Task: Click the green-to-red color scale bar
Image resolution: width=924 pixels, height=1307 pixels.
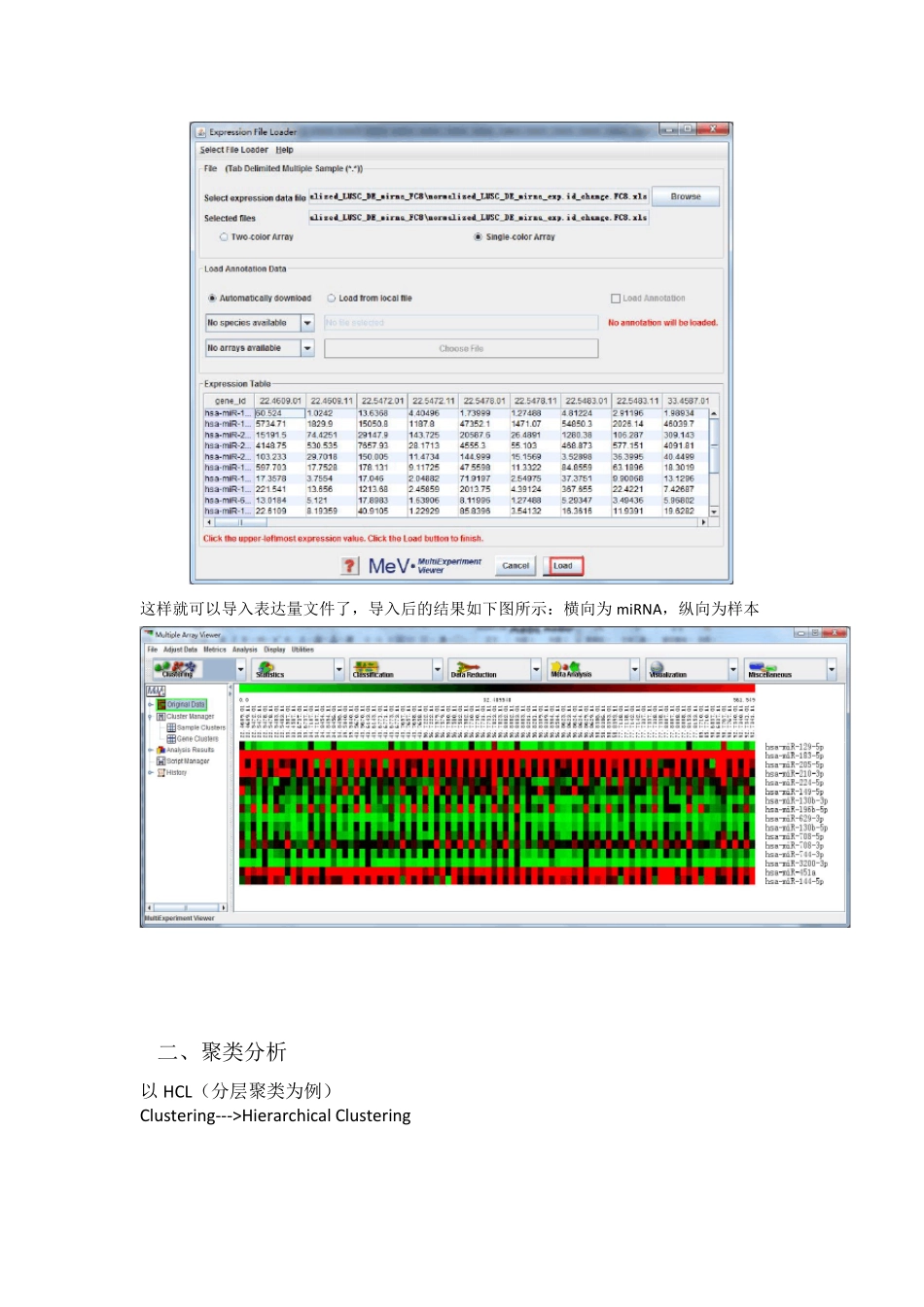Action: click(497, 688)
